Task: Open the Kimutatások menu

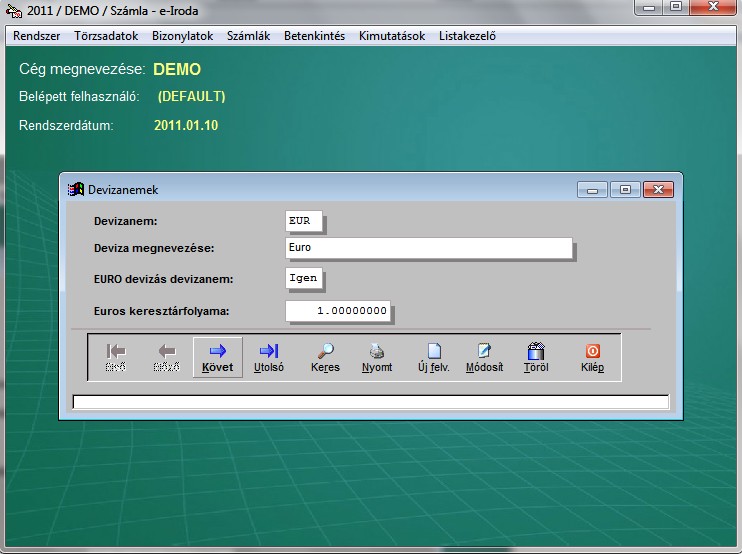Action: click(392, 36)
